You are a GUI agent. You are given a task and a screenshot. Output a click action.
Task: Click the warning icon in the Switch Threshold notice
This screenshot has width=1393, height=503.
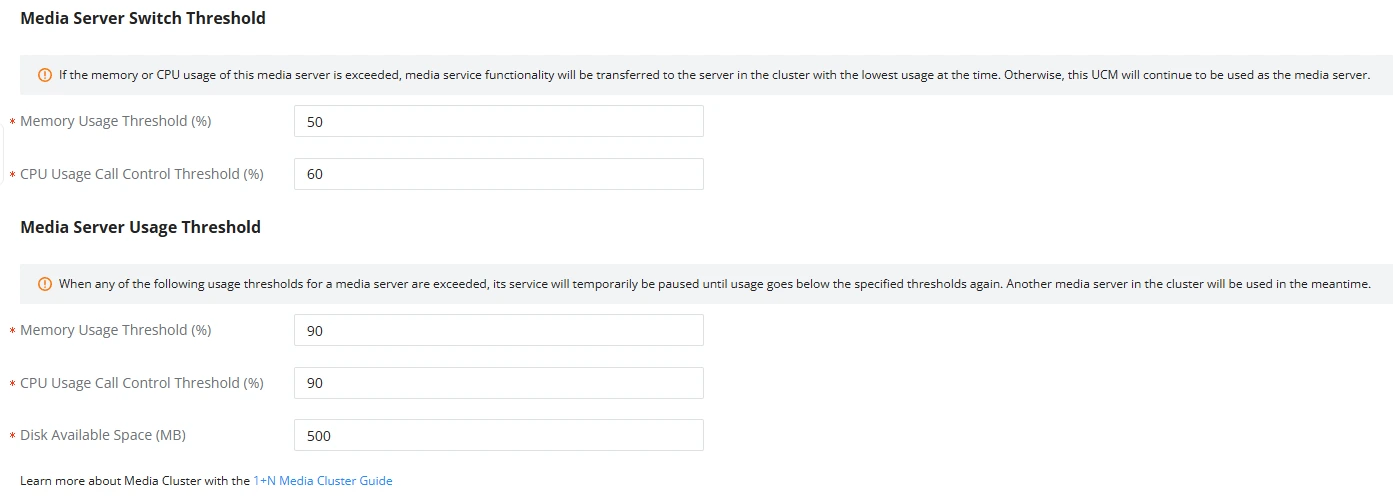(45, 75)
